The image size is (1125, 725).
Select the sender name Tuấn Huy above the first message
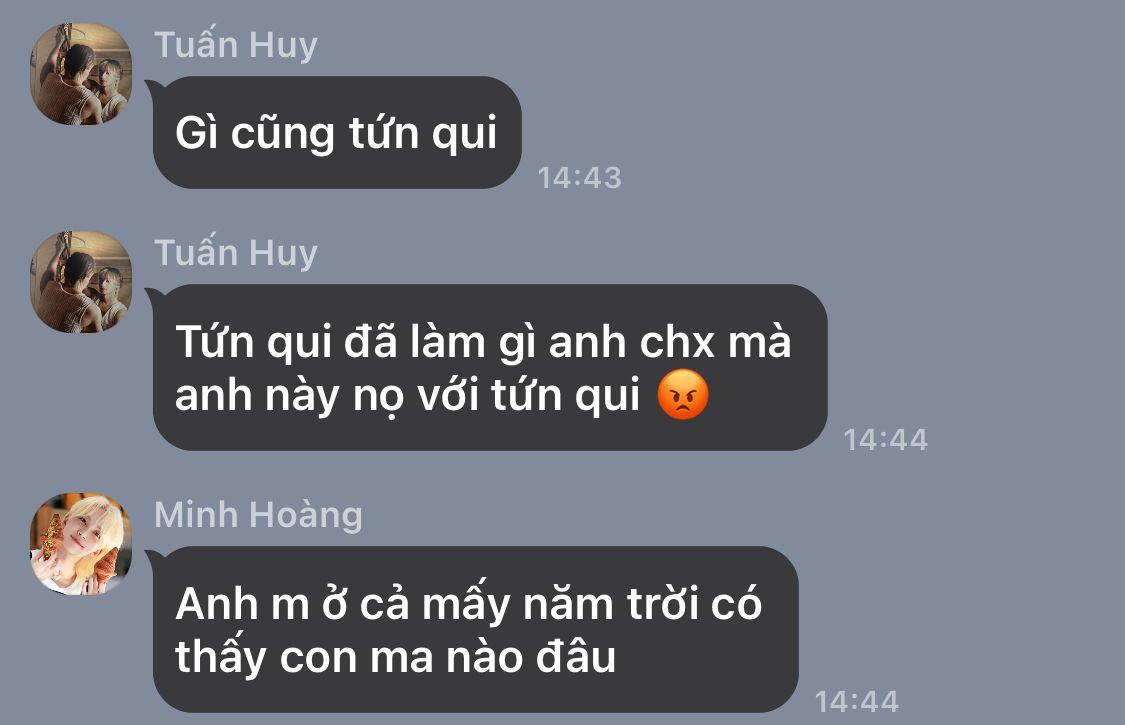click(x=236, y=45)
